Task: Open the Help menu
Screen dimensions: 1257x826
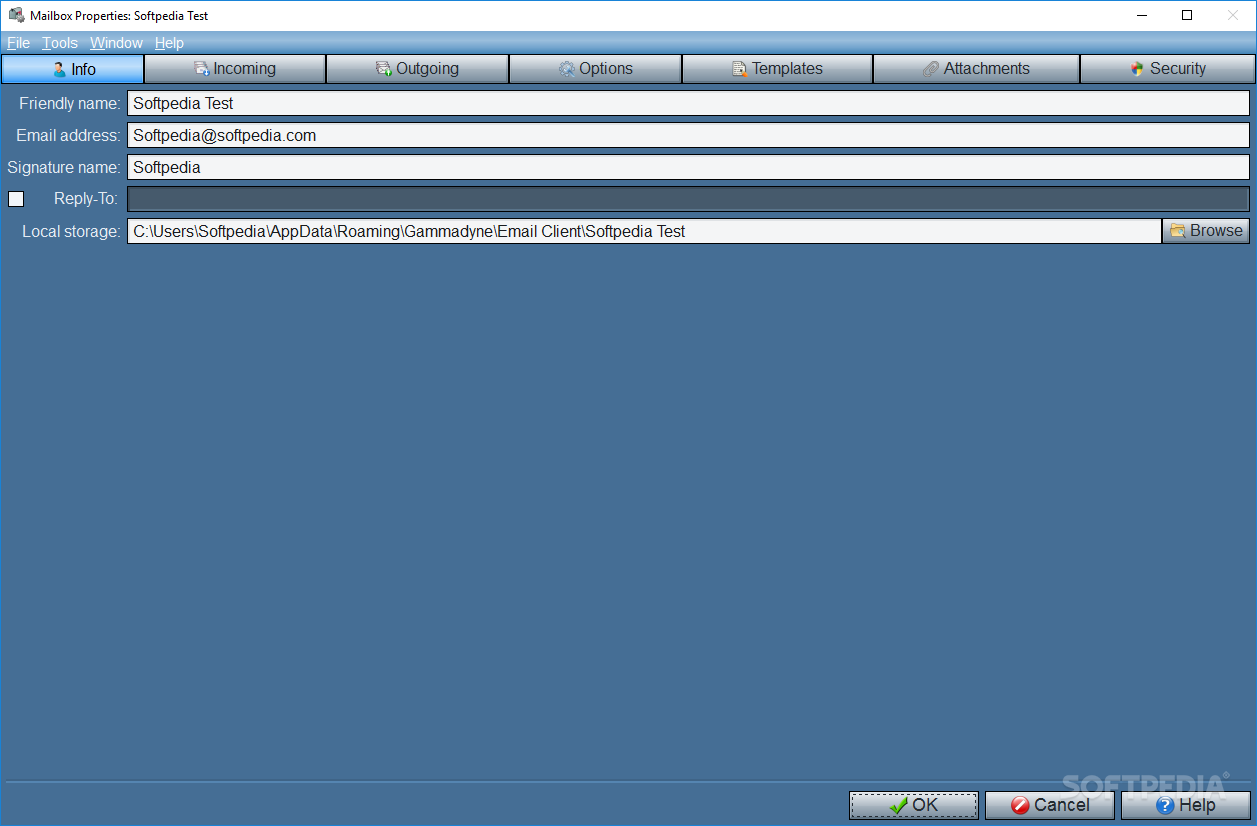Action: (169, 43)
